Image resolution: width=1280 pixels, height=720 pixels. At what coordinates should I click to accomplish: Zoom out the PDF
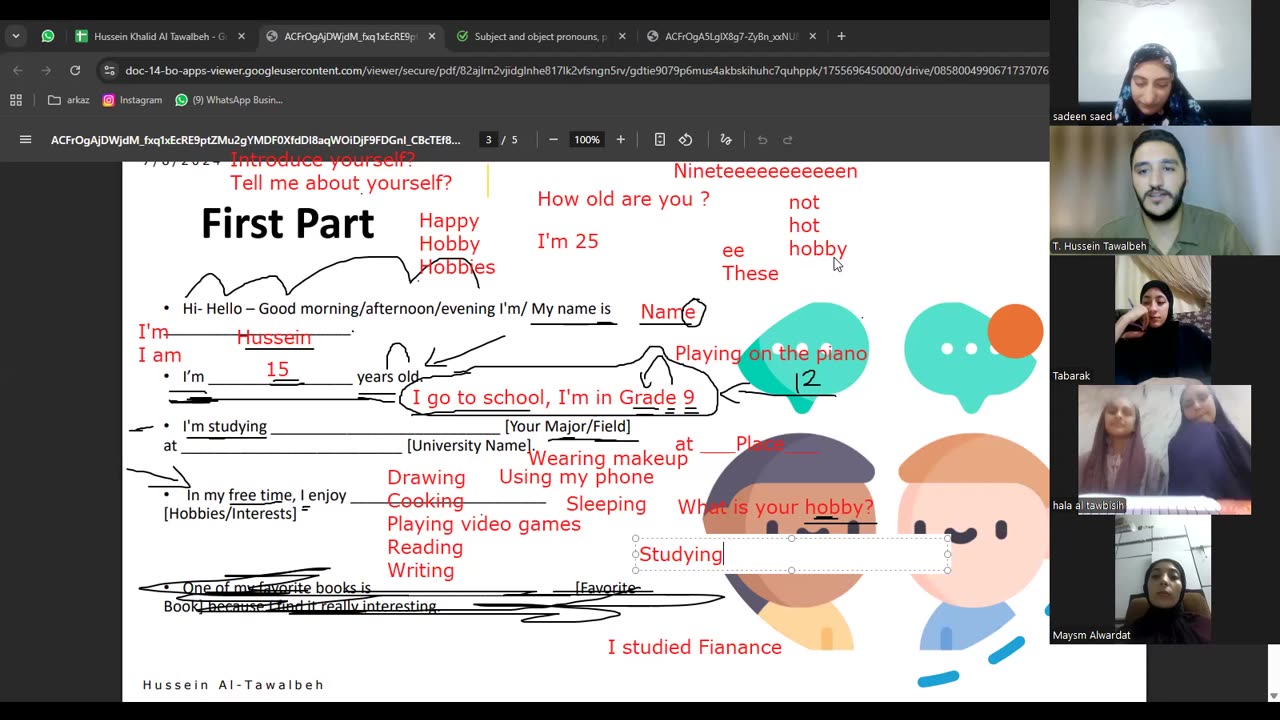553,140
